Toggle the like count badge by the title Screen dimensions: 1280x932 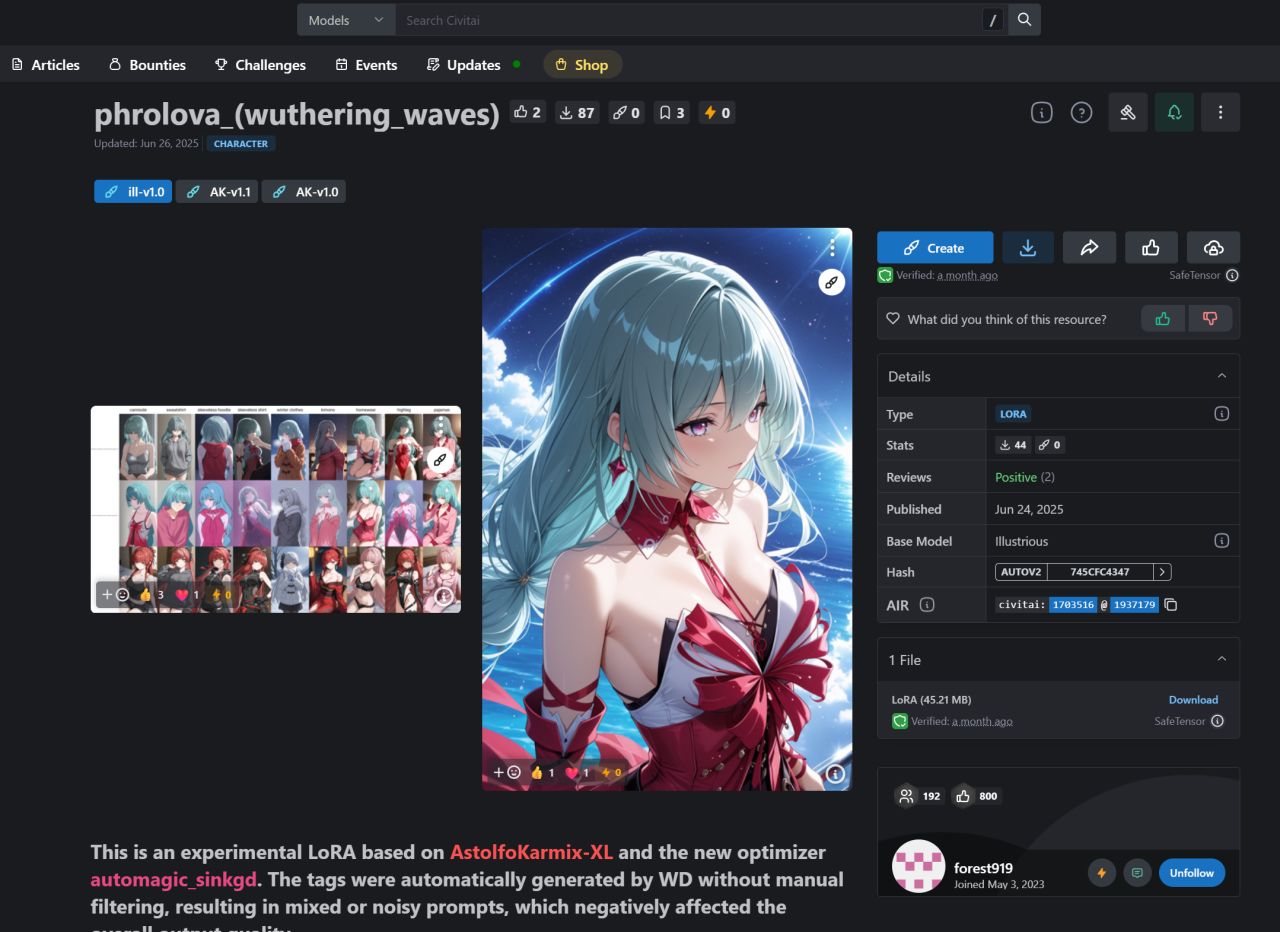(x=527, y=112)
